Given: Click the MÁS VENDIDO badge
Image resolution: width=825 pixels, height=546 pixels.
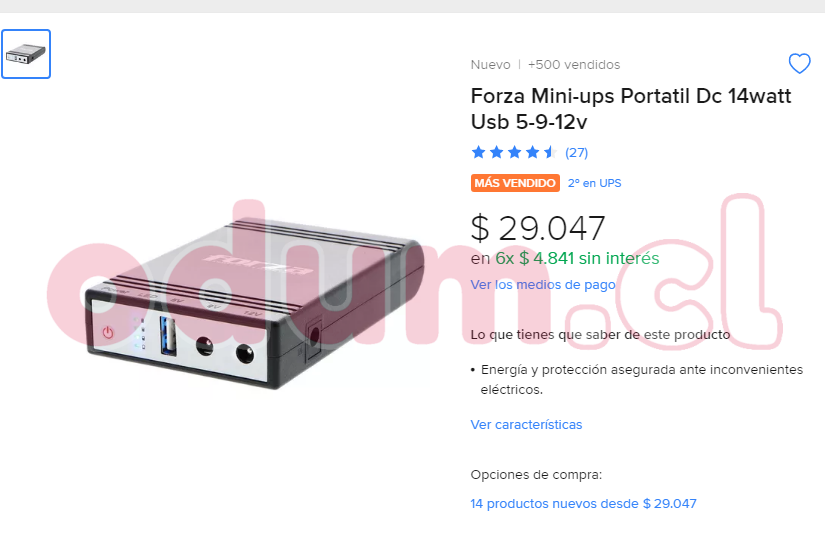Looking at the screenshot, I should tap(515, 183).
